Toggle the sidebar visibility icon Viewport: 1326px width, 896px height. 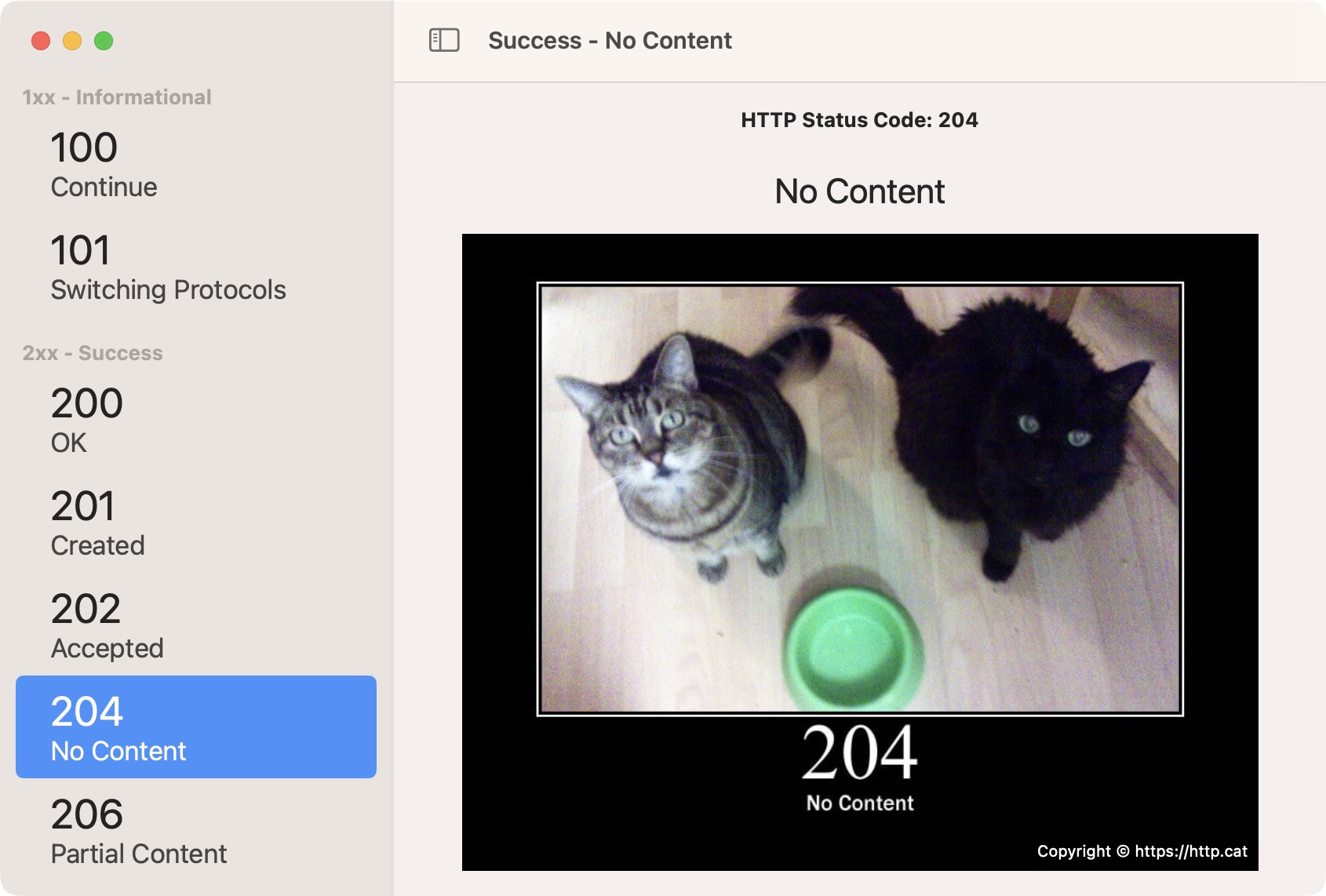[444, 40]
